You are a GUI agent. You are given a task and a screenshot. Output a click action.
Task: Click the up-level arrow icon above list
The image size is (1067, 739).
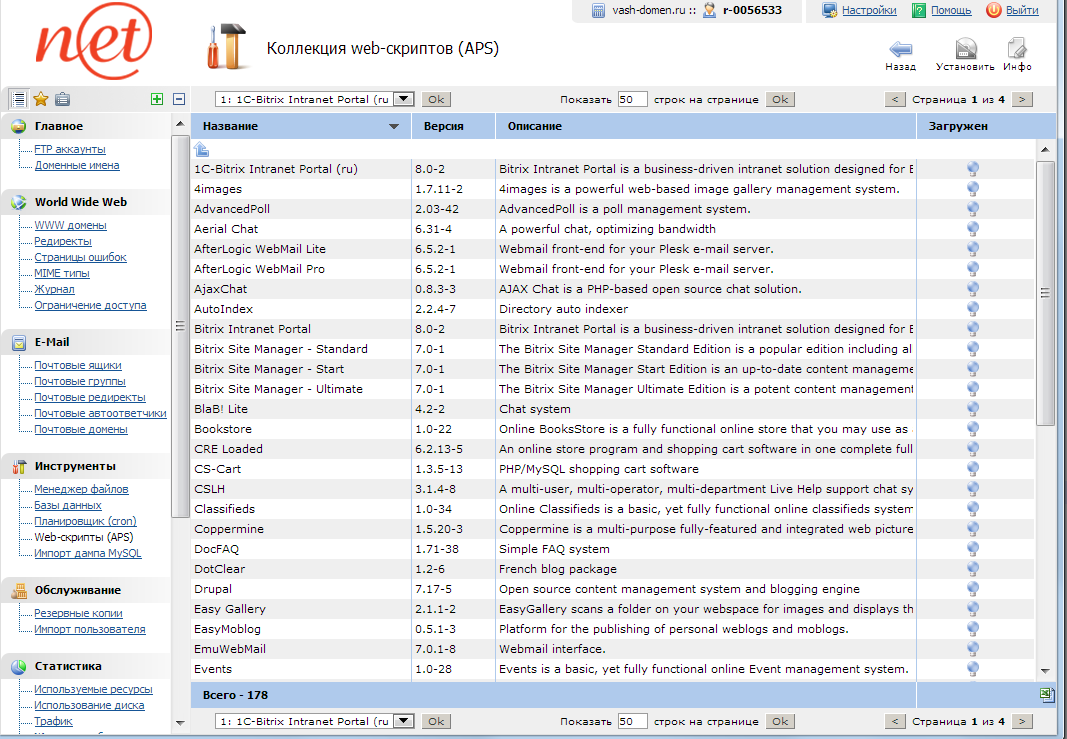point(201,149)
